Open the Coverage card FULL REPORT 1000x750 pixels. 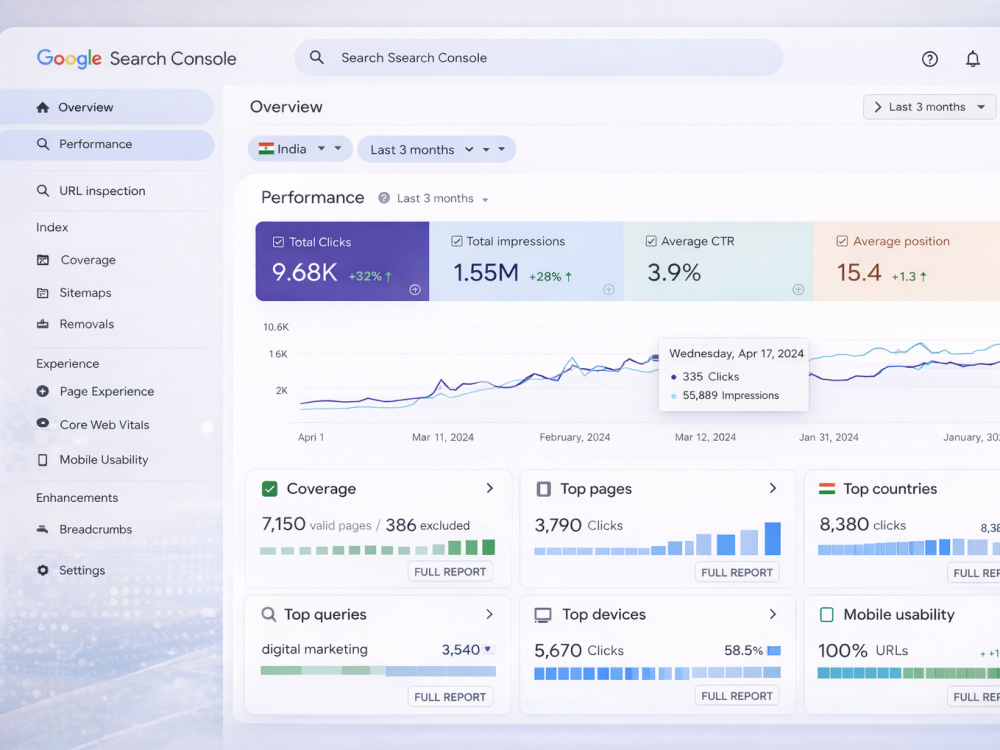[450, 571]
